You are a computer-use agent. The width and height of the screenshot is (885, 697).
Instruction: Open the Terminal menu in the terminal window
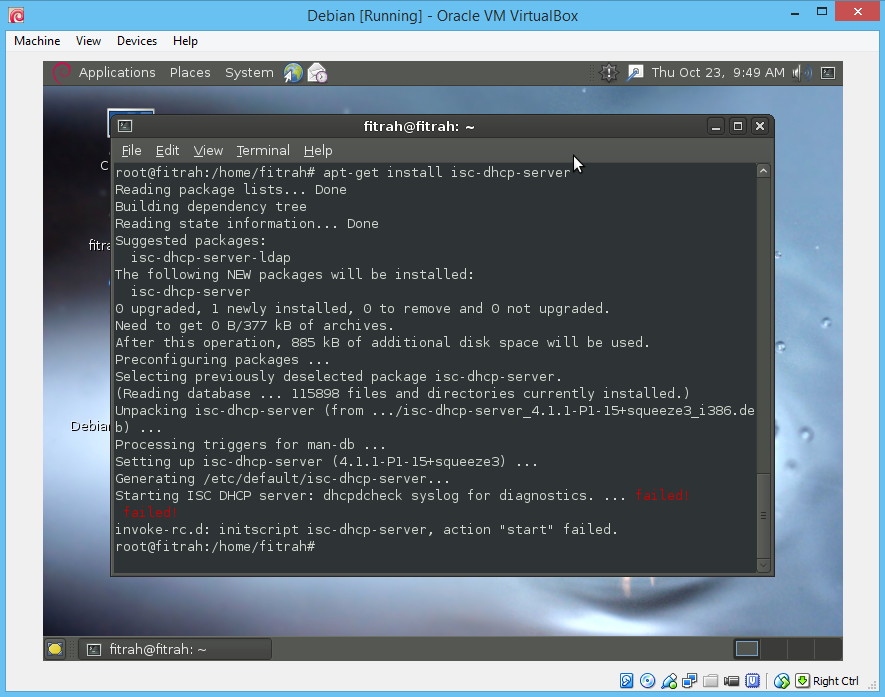263,151
